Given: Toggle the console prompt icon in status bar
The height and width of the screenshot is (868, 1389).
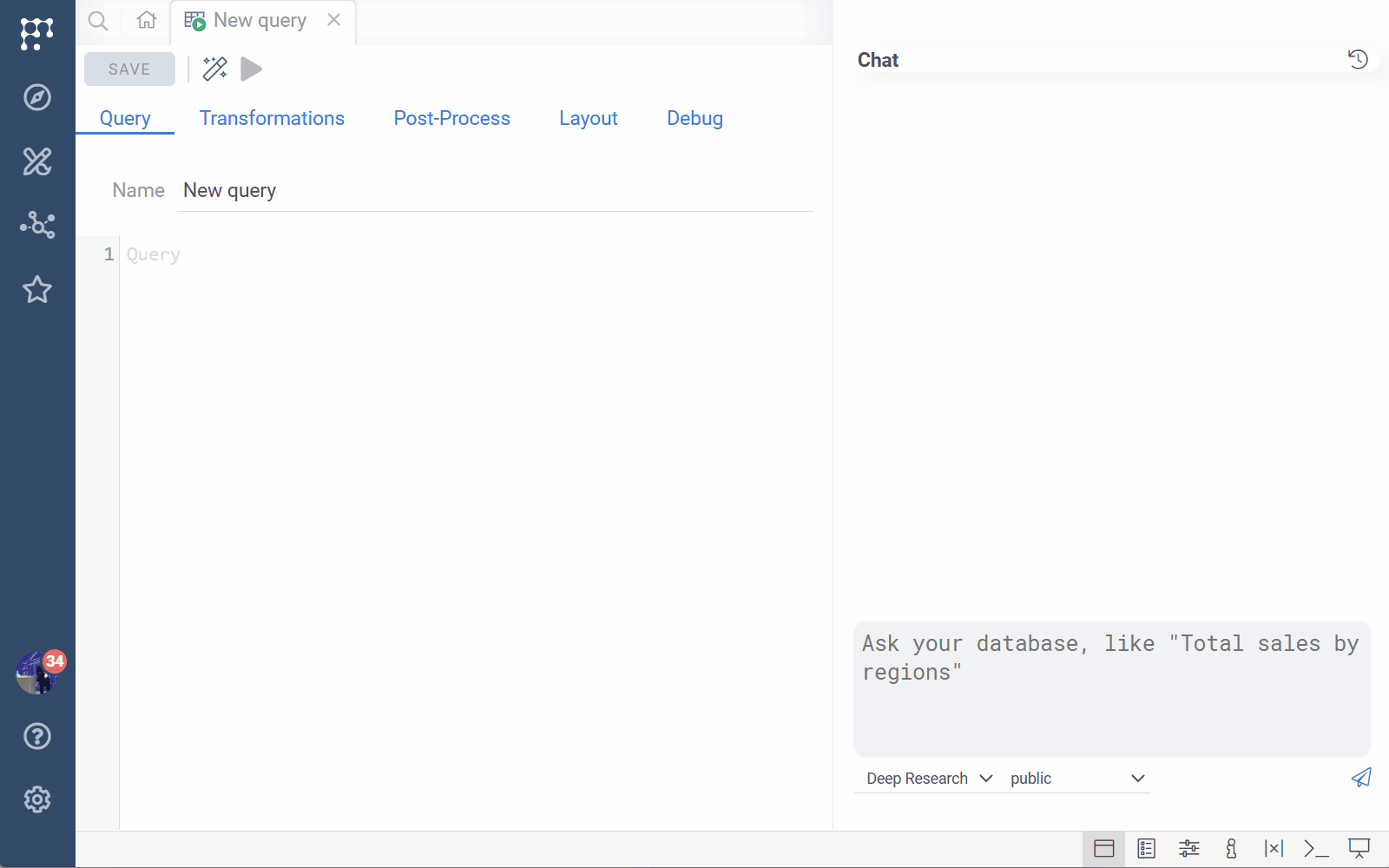Looking at the screenshot, I should [1316, 849].
